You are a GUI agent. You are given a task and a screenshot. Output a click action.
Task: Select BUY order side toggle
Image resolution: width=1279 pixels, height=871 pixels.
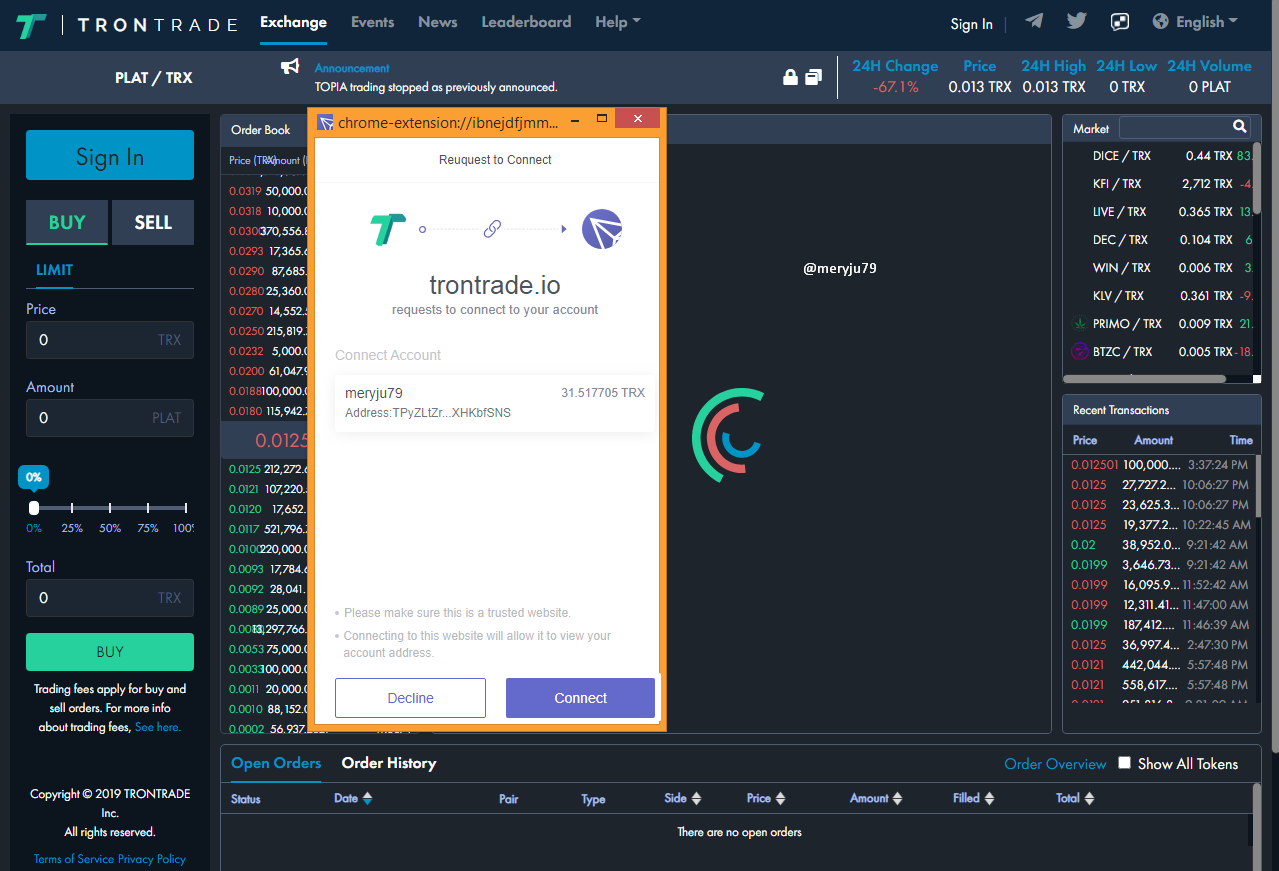(67, 222)
